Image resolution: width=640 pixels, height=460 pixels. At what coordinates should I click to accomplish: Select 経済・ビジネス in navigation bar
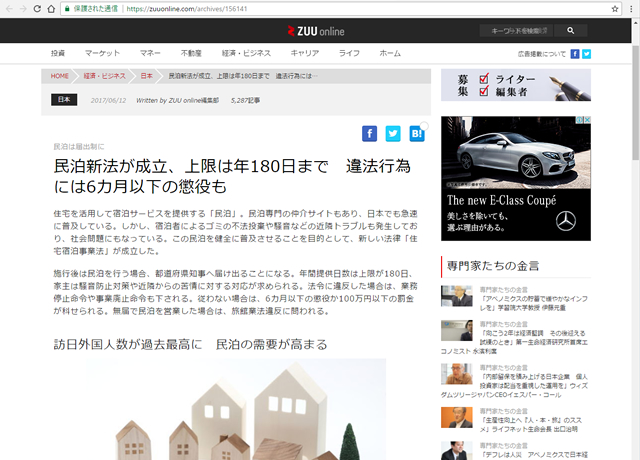coord(244,53)
